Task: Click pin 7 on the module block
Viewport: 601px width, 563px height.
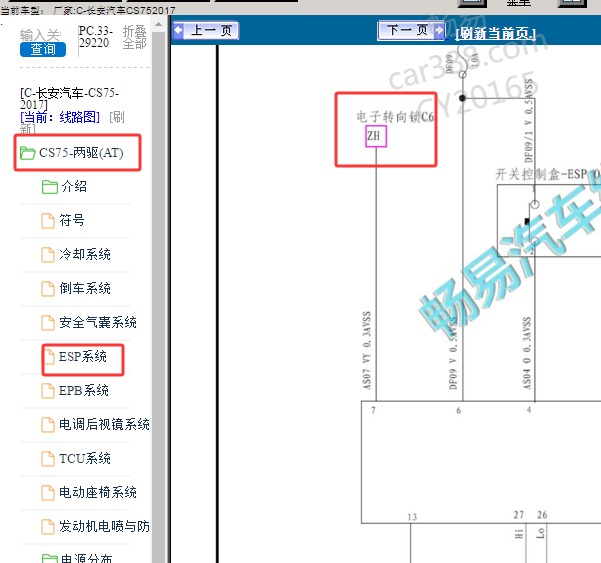Action: pos(373,410)
